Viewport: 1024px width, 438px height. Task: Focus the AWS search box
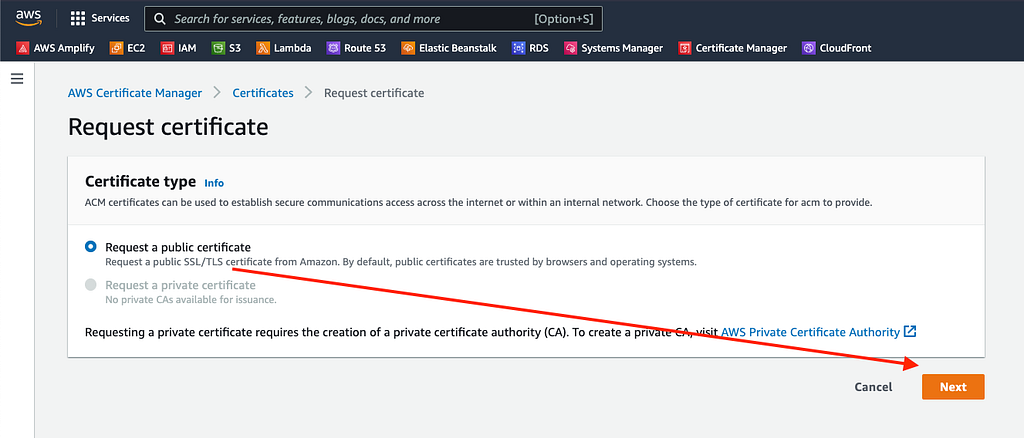pyautogui.click(x=373, y=19)
